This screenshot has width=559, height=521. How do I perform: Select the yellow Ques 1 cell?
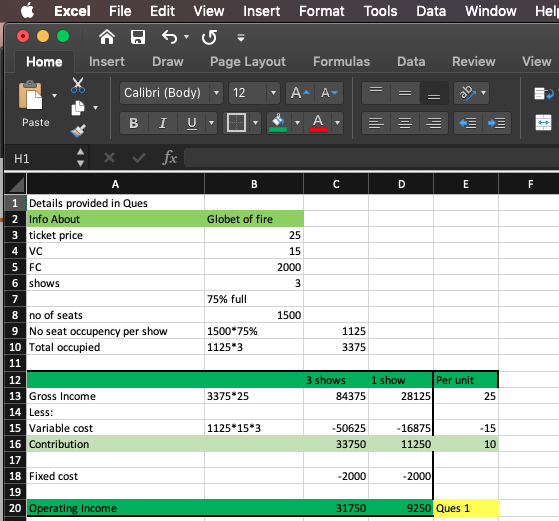coord(466,508)
